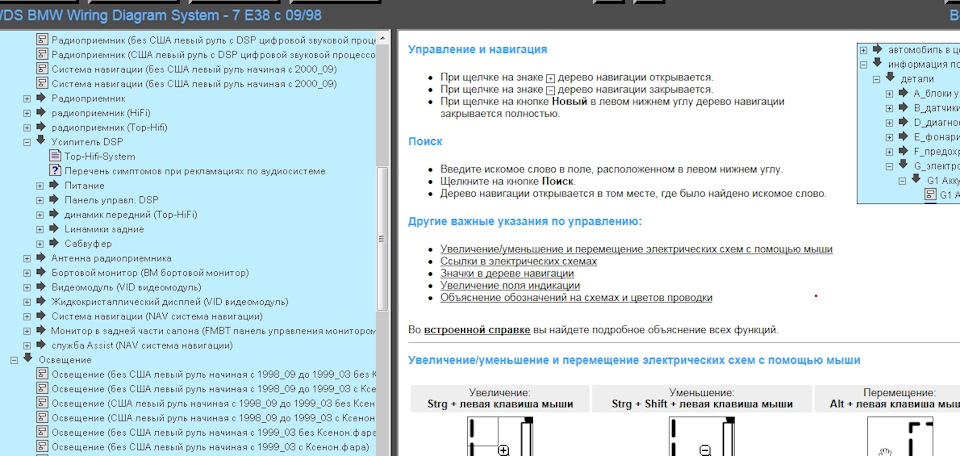Click arrow icon beside Система навигации (NAV система навигации)
This screenshot has height=456, width=960.
(42, 316)
